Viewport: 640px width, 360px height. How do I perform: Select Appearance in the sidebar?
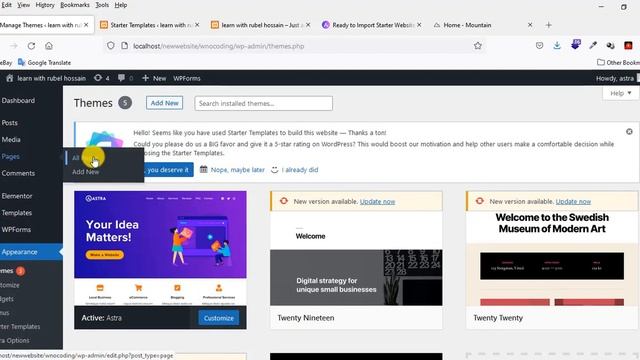19,252
